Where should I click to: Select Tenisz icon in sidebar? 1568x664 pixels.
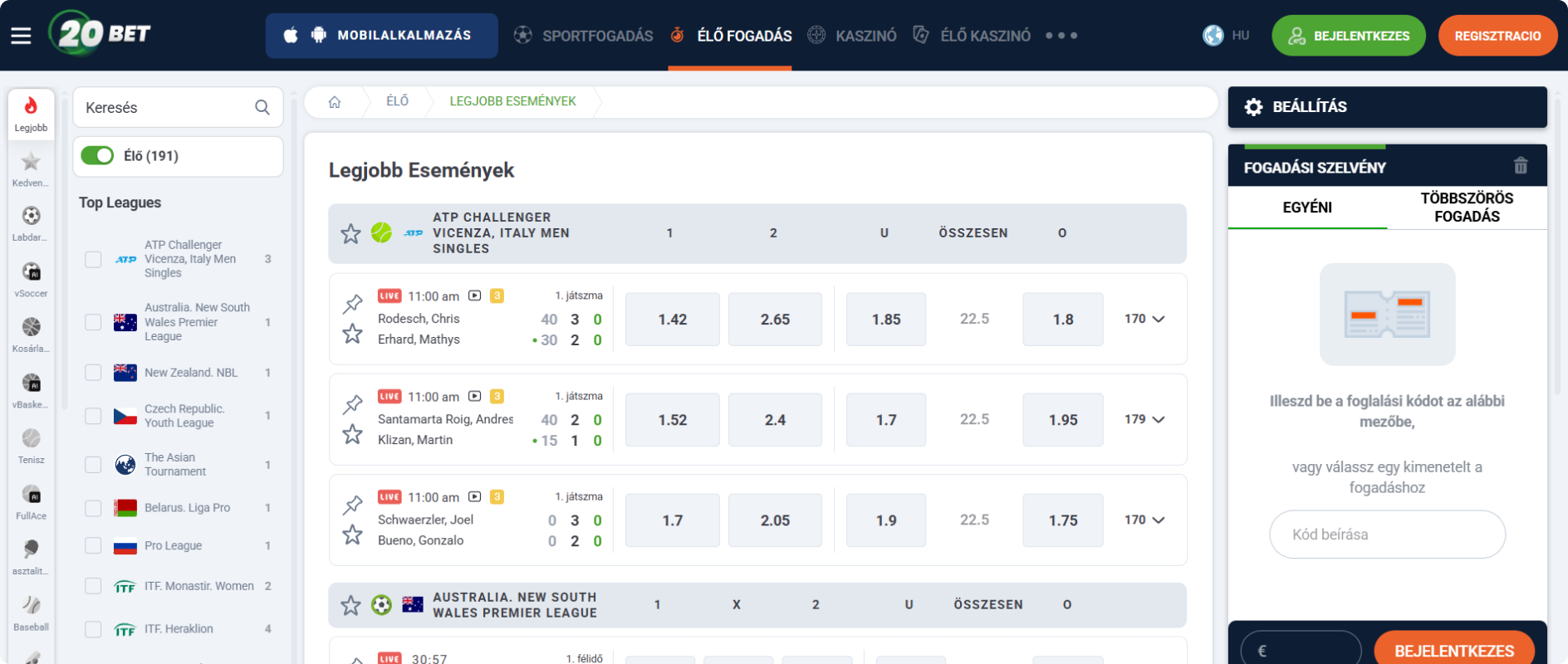(31, 438)
